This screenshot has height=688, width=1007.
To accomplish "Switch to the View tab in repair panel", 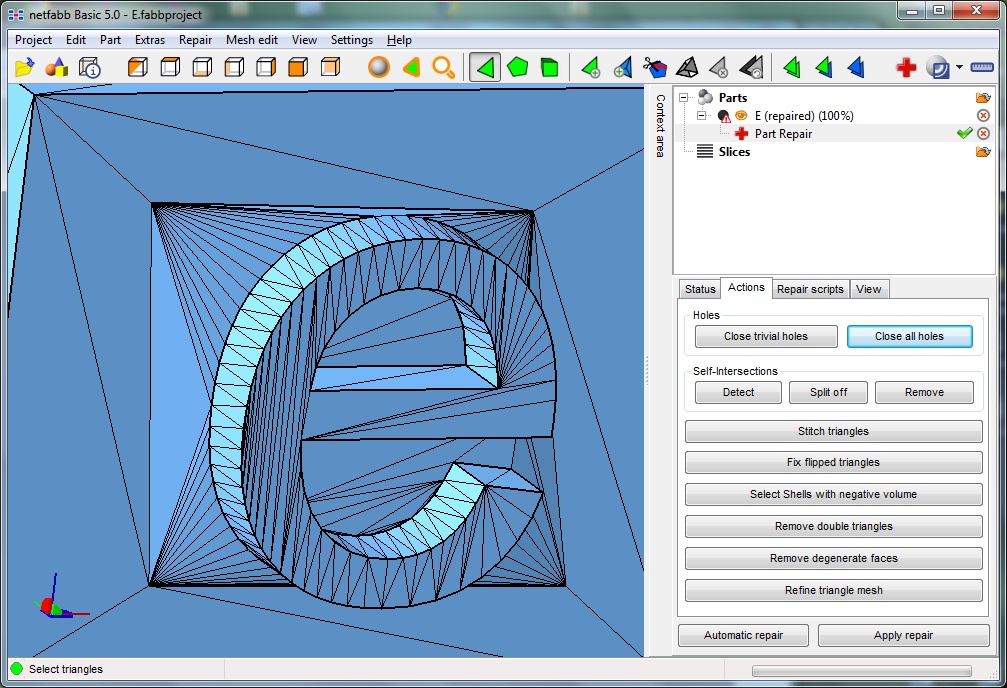I will pos(869,289).
